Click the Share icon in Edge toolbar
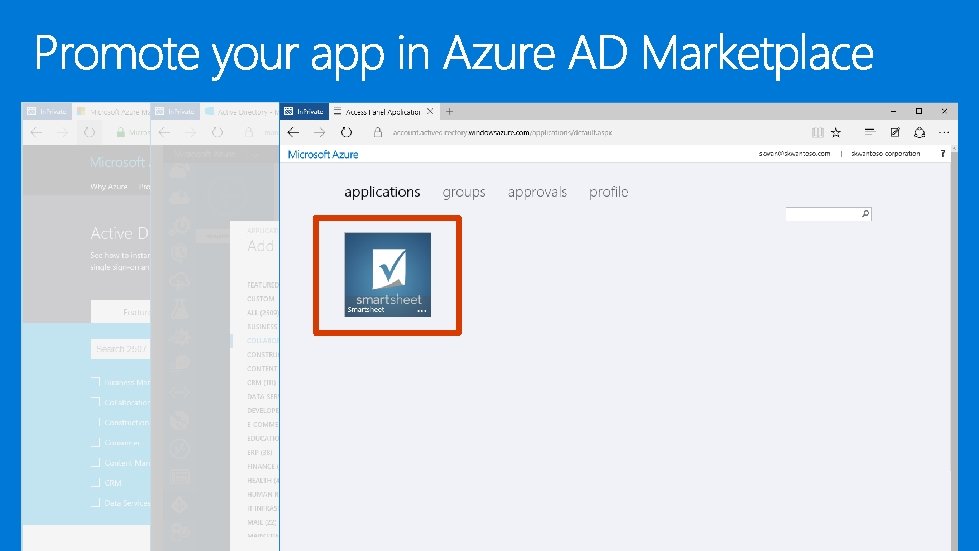Image resolution: width=979 pixels, height=551 pixels. [919, 132]
